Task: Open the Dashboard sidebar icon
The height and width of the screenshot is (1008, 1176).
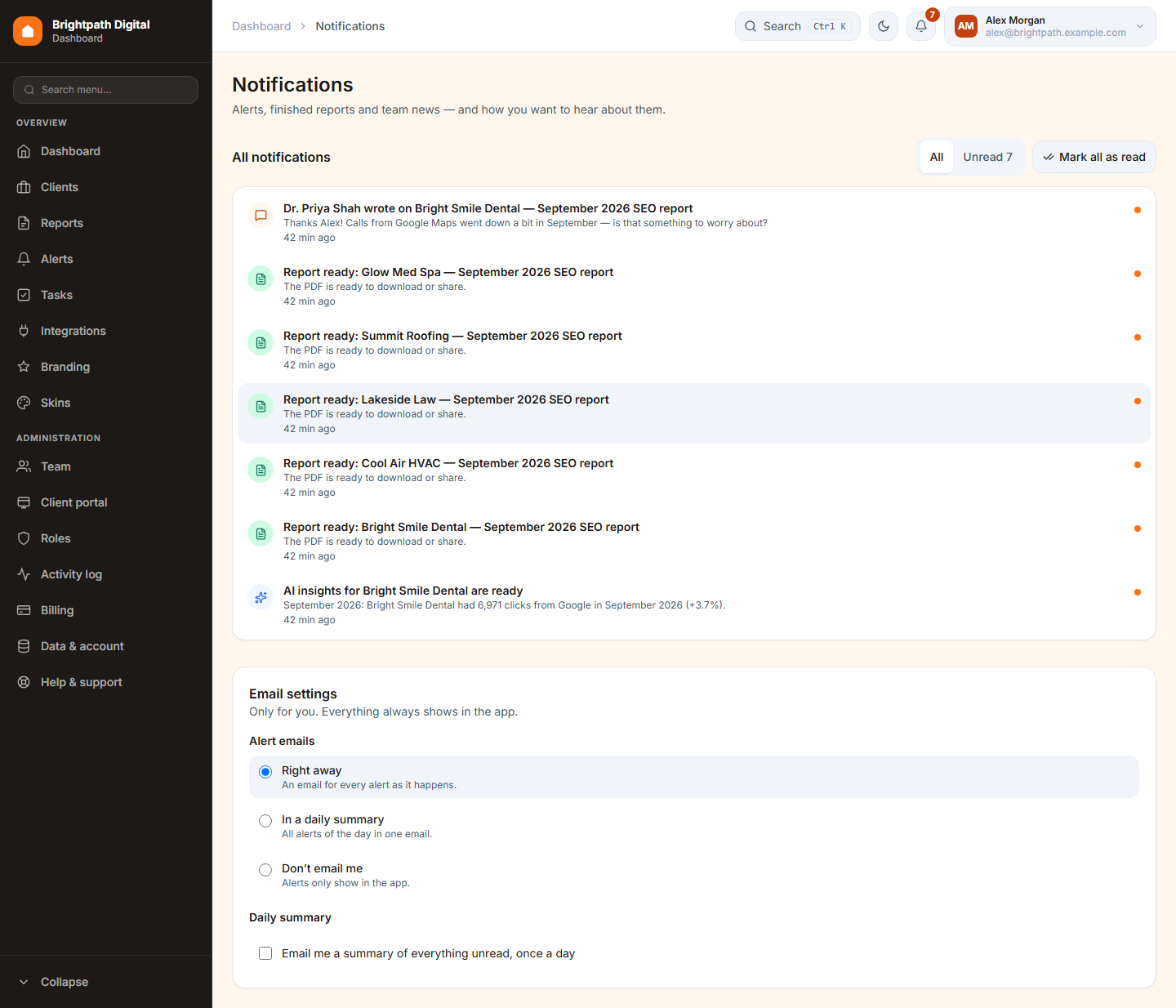Action: [x=24, y=151]
